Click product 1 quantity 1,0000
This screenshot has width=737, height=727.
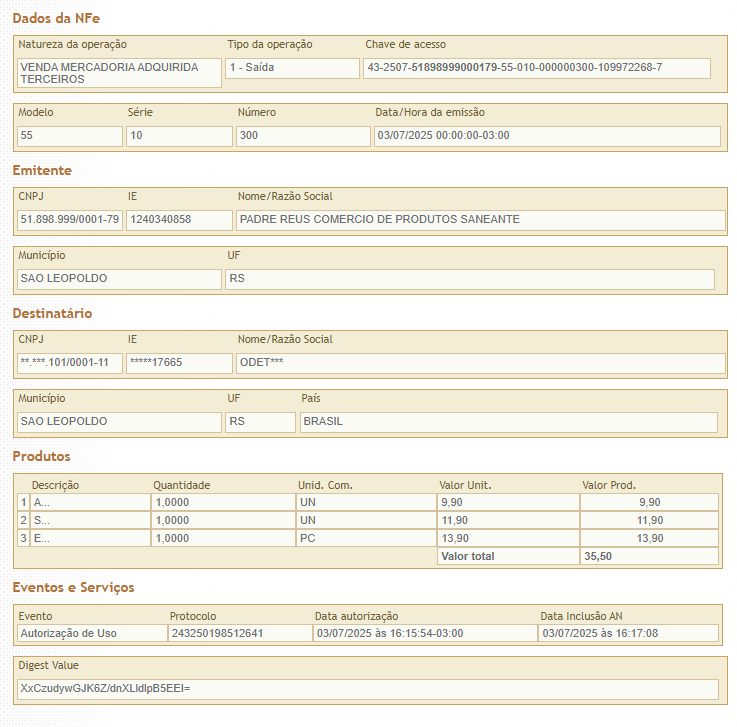tap(223, 502)
